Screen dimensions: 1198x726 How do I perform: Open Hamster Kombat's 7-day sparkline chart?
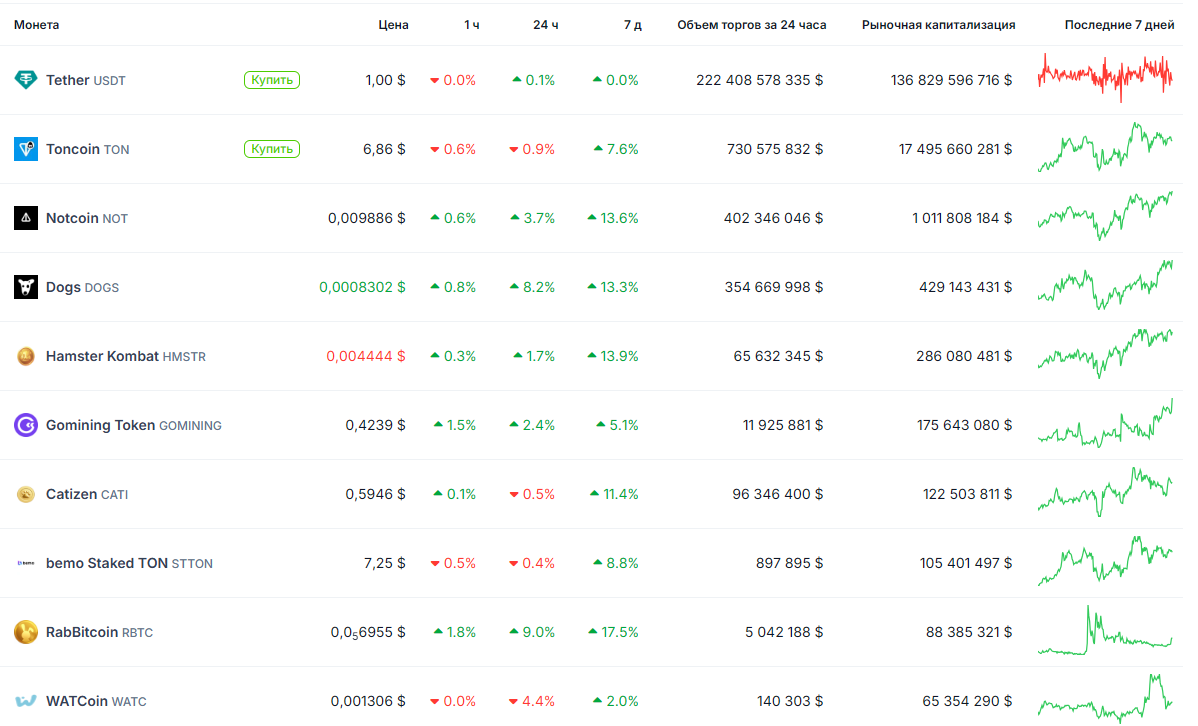point(1105,353)
